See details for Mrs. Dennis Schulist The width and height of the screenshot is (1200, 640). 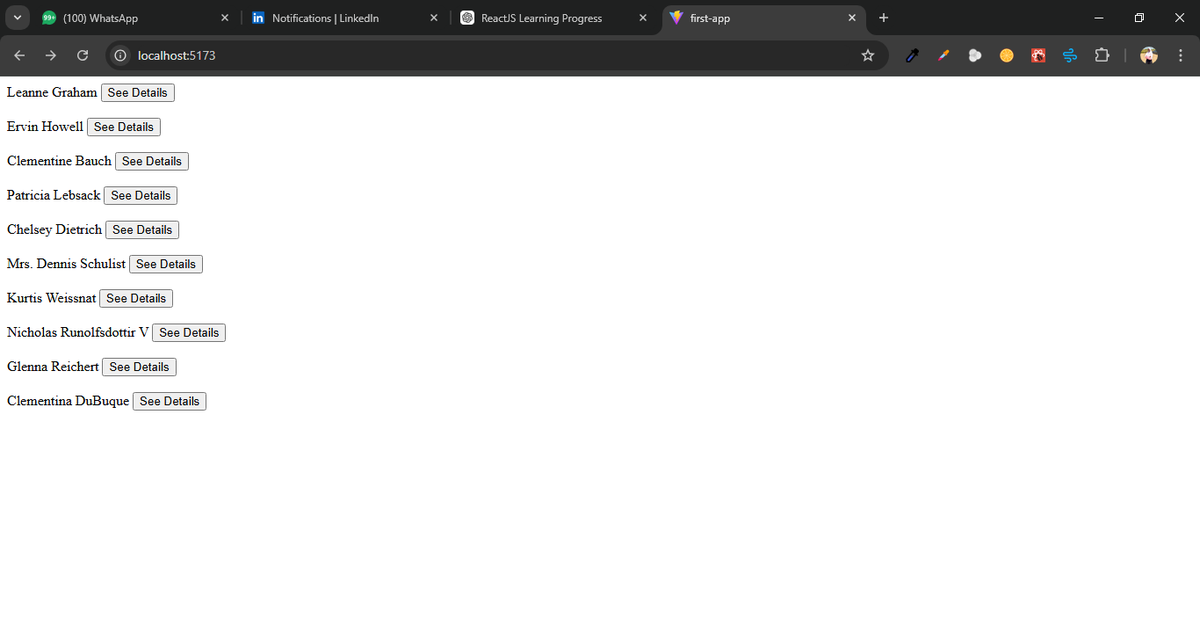click(166, 264)
